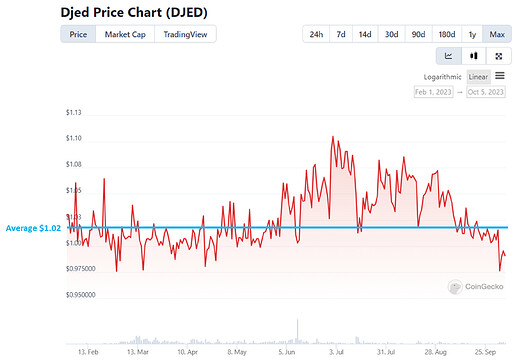Click the 5. Jun date label
Screen dimensions: 517x361
click(287, 352)
